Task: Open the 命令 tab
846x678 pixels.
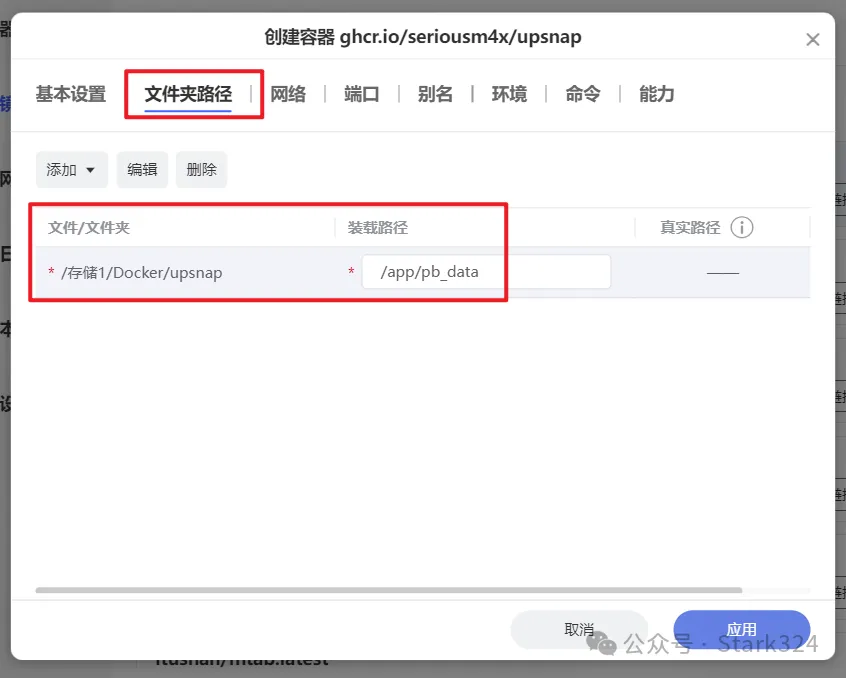Action: [583, 94]
